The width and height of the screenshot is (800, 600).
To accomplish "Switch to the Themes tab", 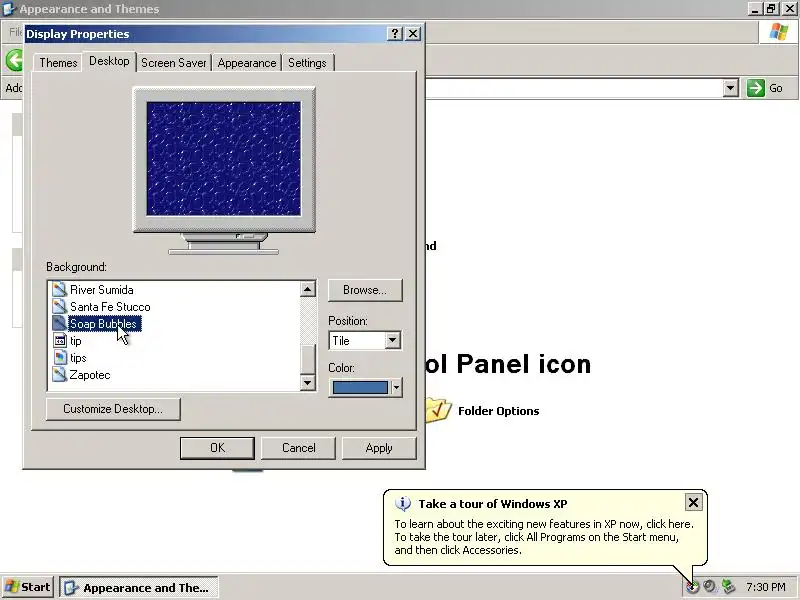I will point(58,63).
